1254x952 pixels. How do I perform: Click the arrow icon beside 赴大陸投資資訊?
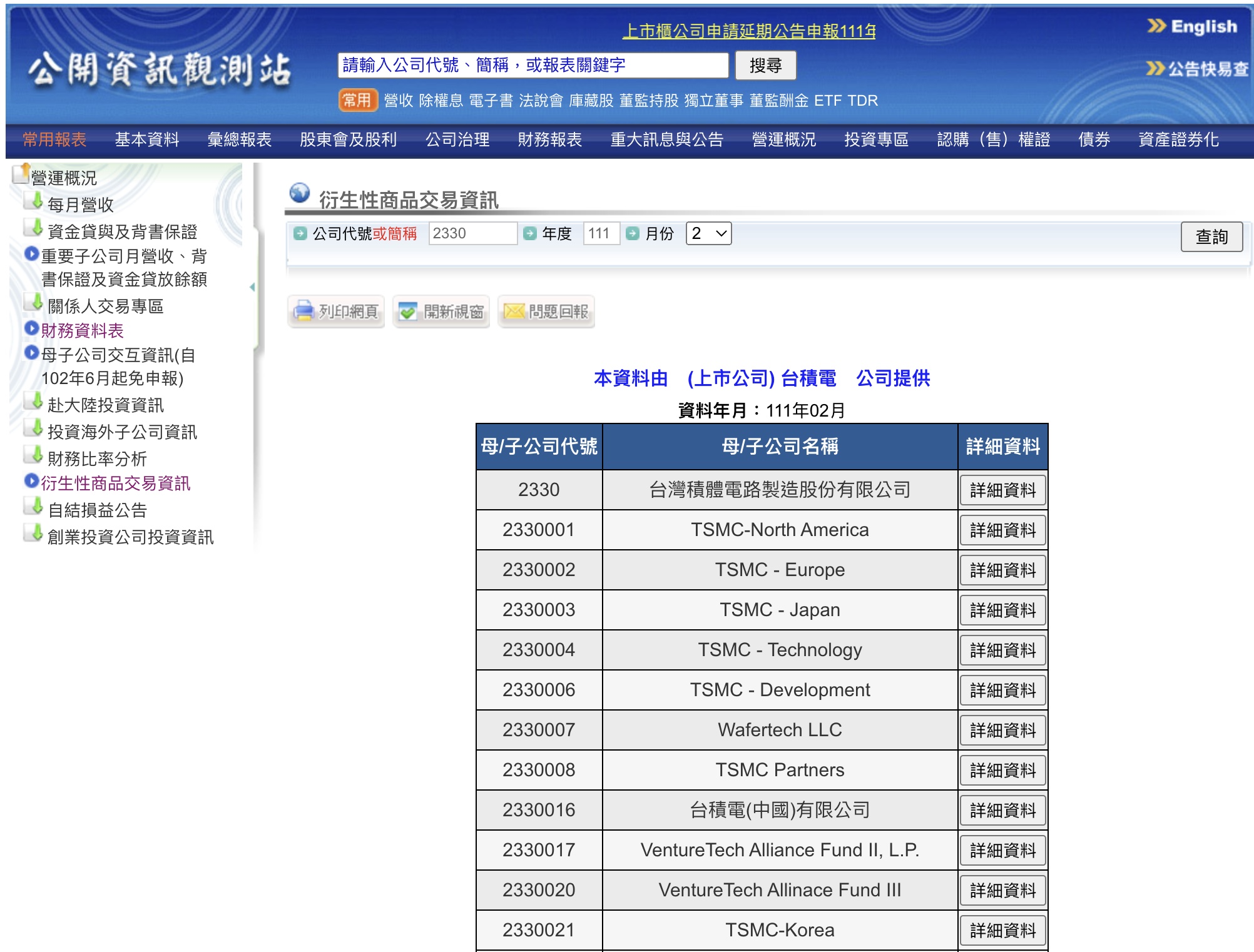click(33, 401)
